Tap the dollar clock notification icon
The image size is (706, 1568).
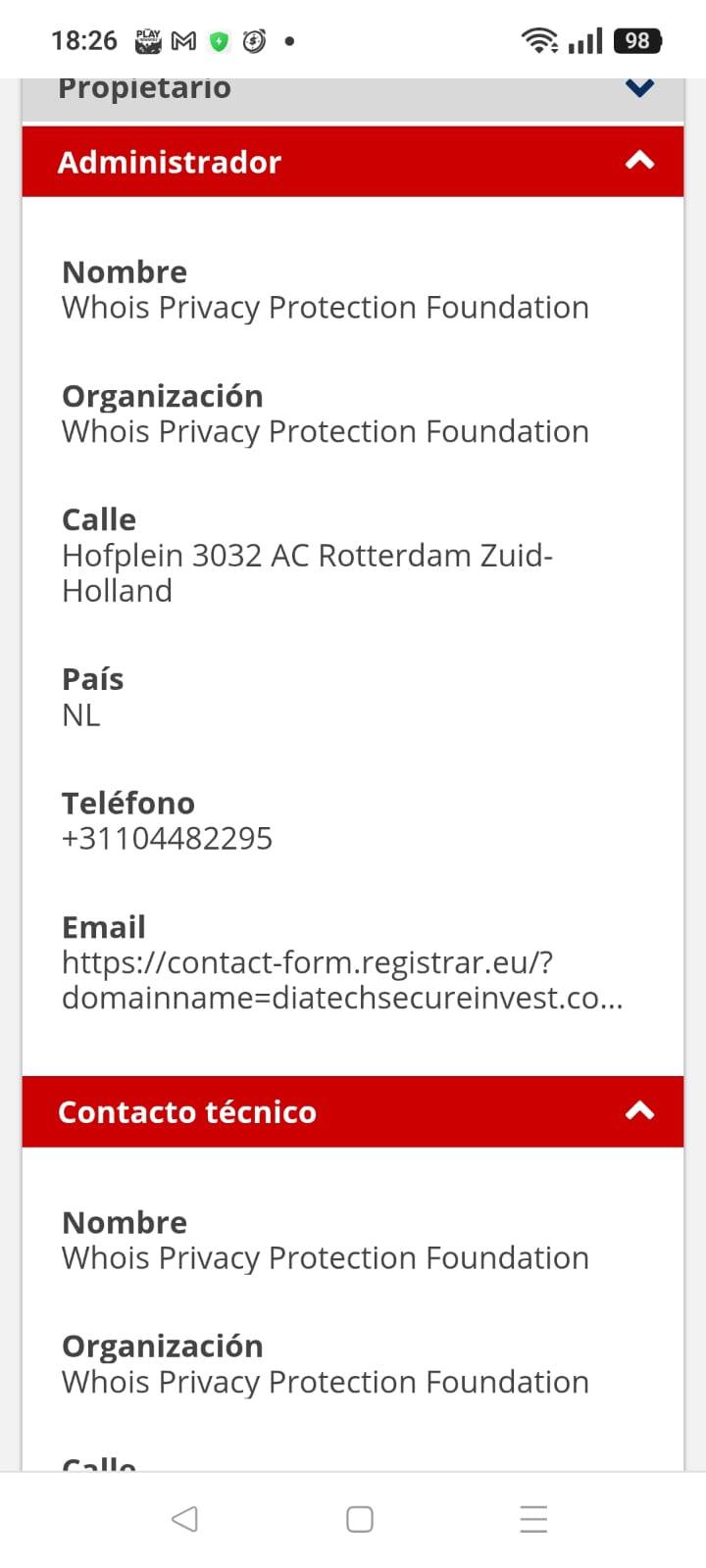(x=254, y=41)
